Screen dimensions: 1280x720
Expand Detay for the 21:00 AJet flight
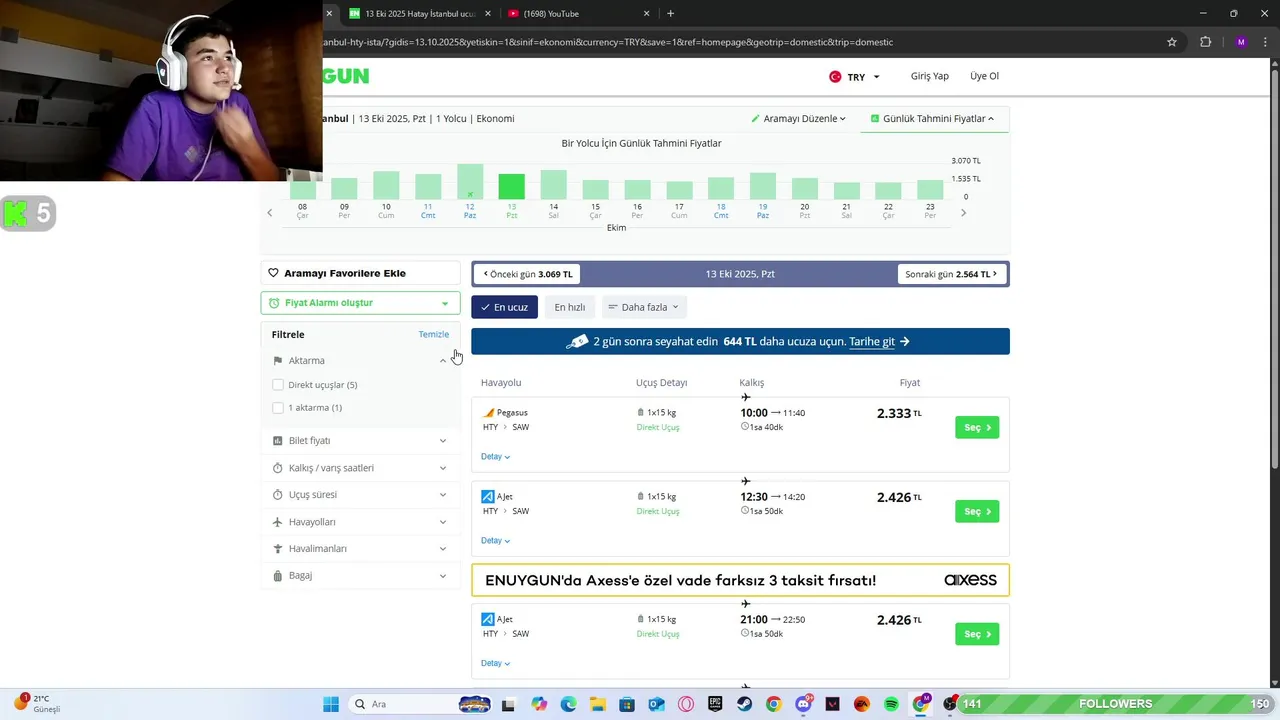(496, 664)
